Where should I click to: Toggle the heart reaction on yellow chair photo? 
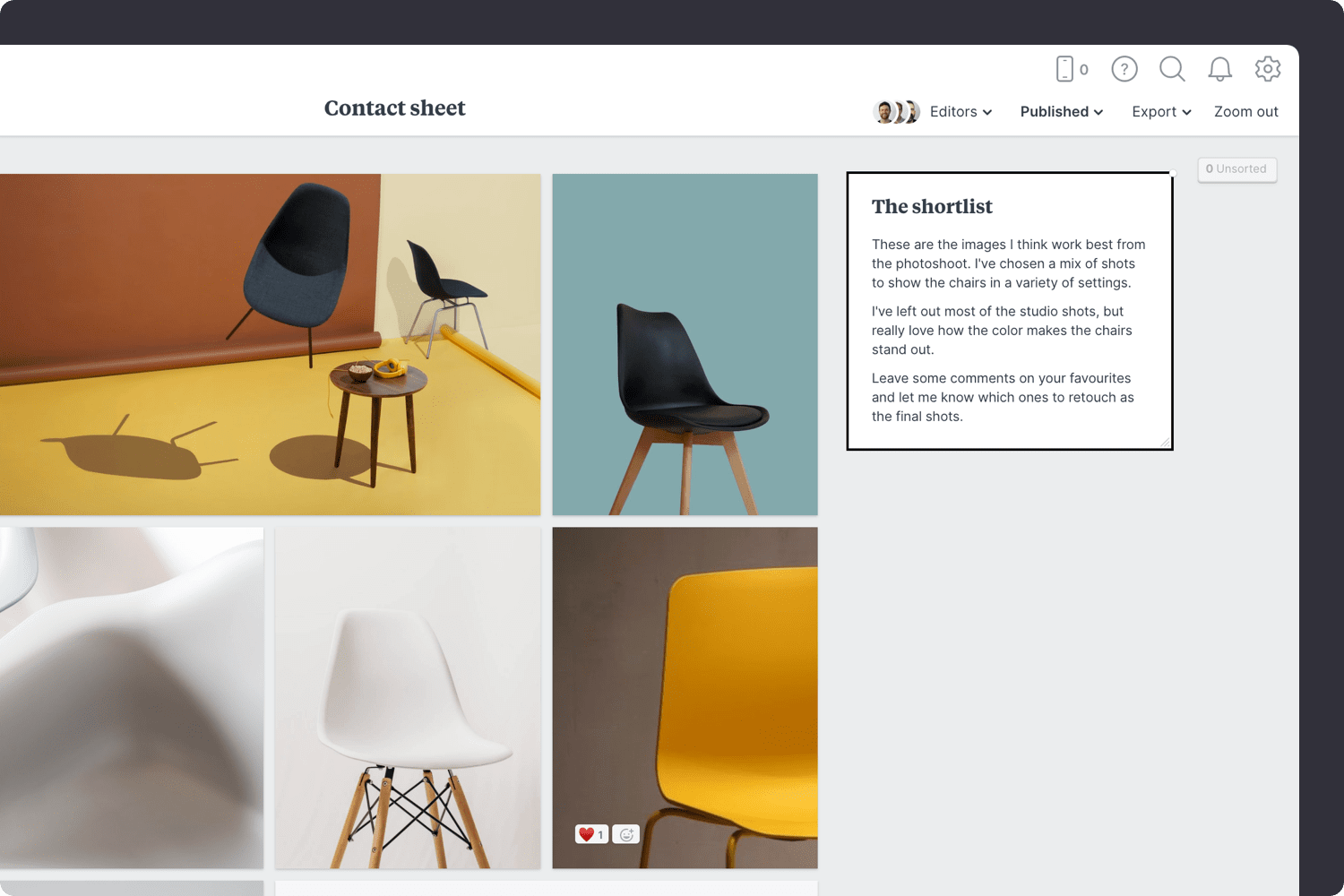click(591, 834)
